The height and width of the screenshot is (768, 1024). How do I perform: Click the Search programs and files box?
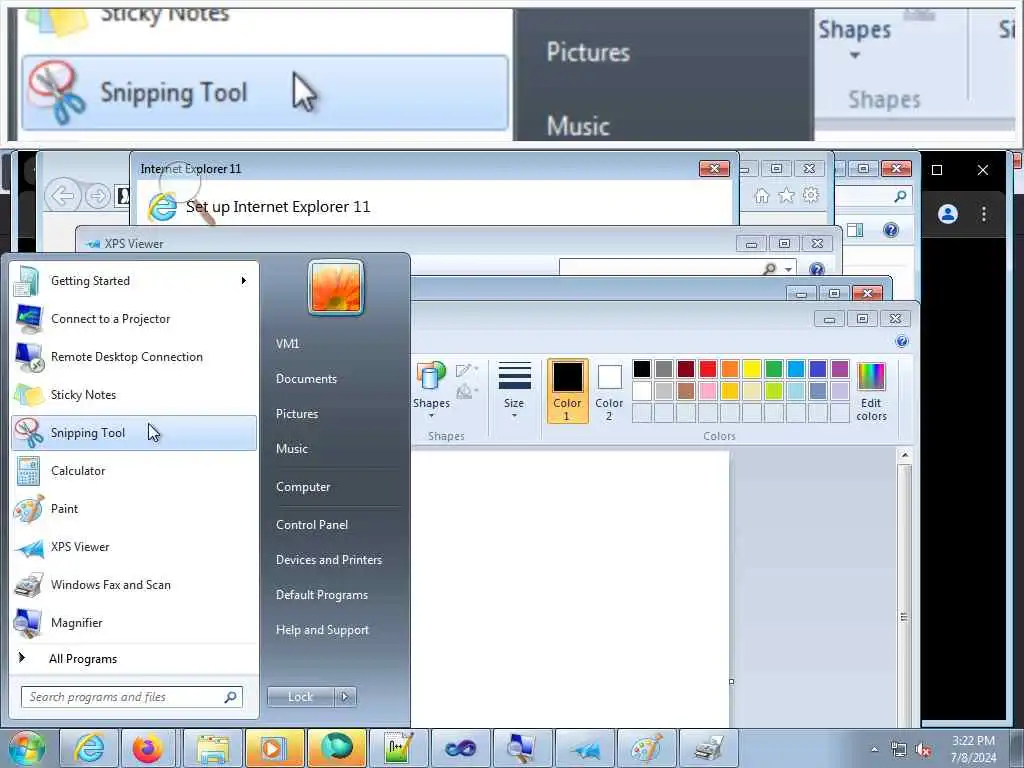[131, 697]
